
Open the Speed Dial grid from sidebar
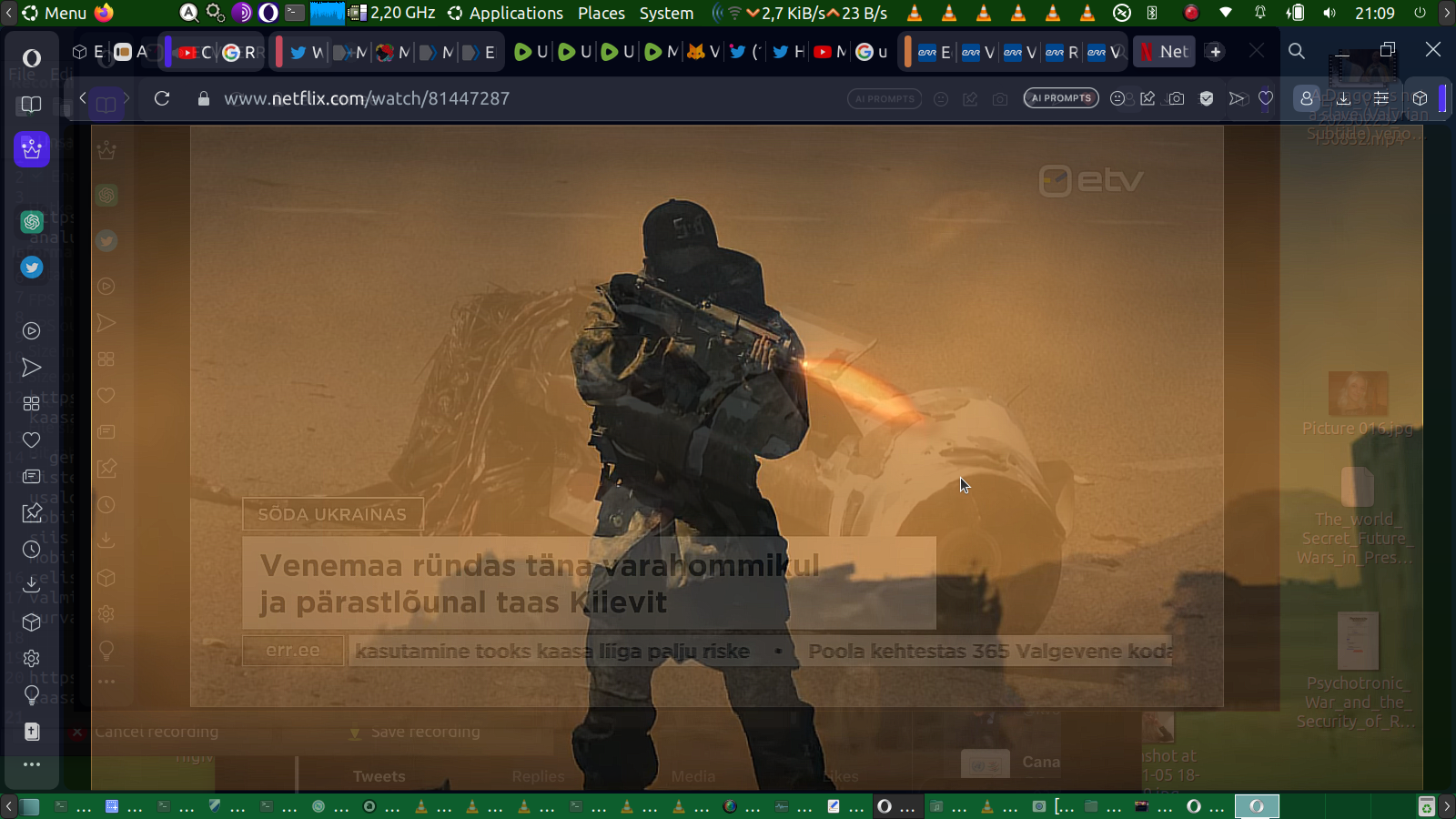click(x=31, y=403)
